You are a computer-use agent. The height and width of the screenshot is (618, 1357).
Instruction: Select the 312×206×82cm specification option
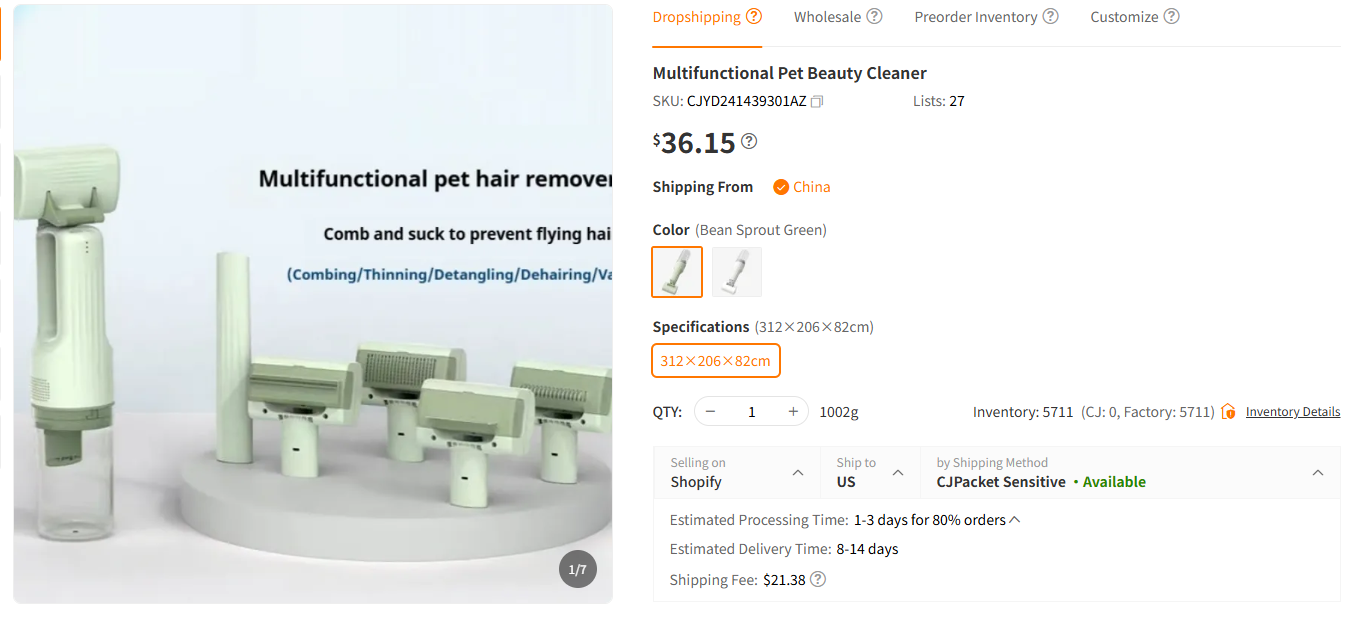pos(715,361)
